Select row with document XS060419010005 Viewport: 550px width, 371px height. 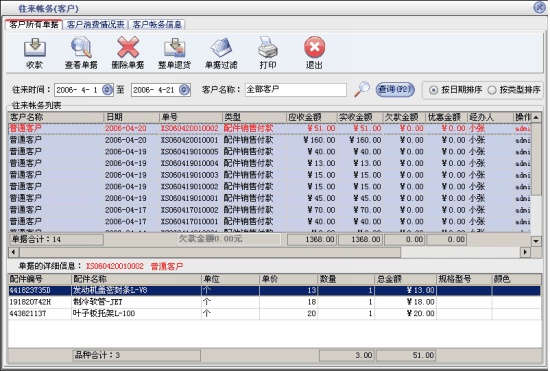click(x=269, y=151)
